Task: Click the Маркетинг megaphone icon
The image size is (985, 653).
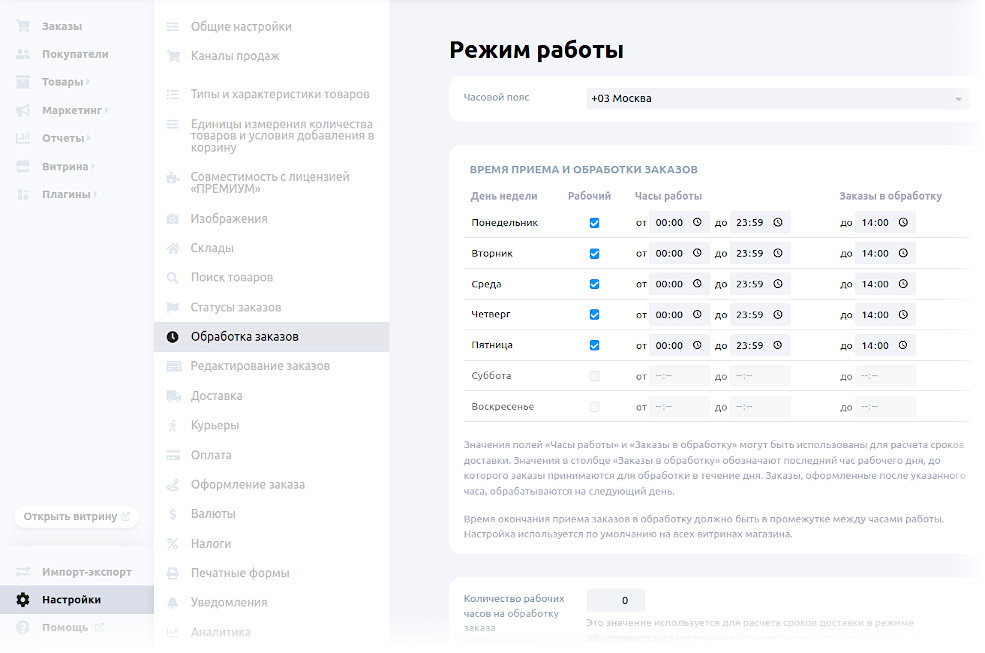Action: [x=22, y=110]
